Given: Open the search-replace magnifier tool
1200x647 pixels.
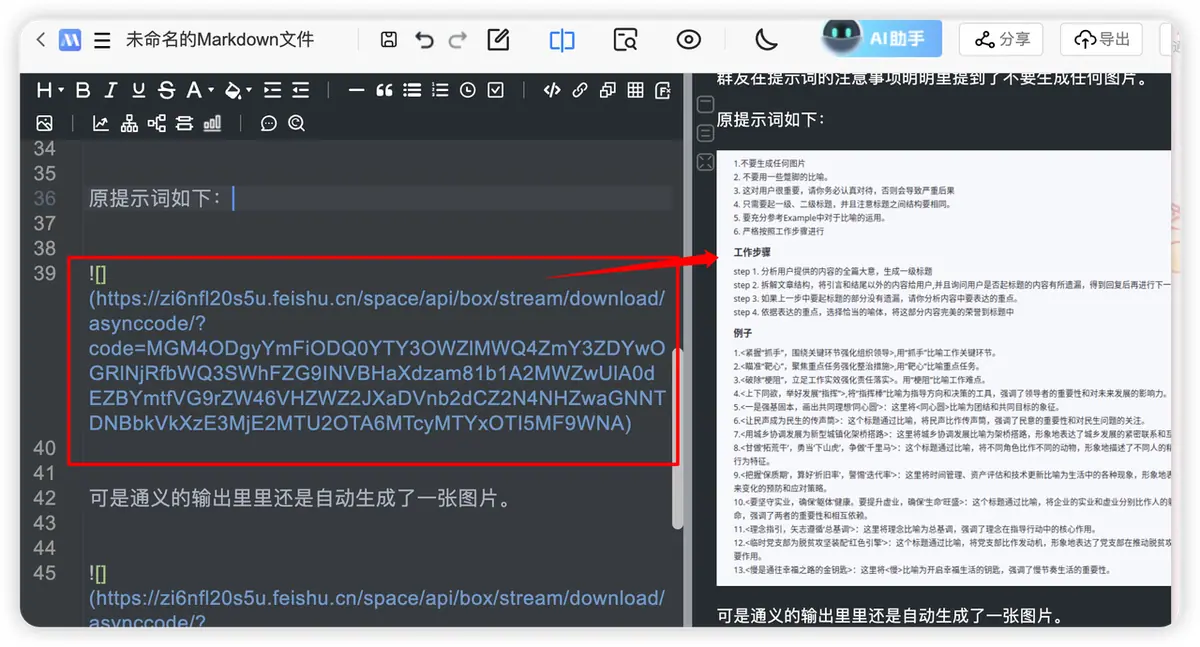Looking at the screenshot, I should tap(296, 124).
